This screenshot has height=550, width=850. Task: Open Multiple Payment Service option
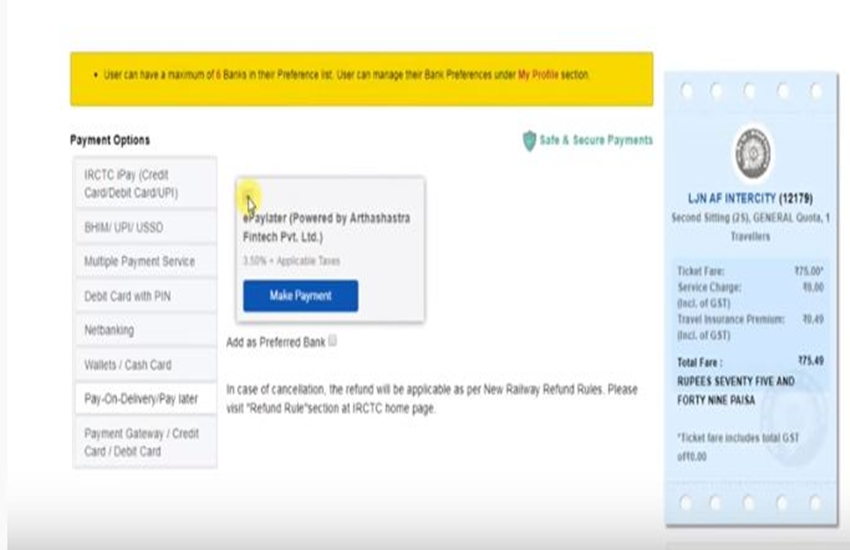coord(144,262)
